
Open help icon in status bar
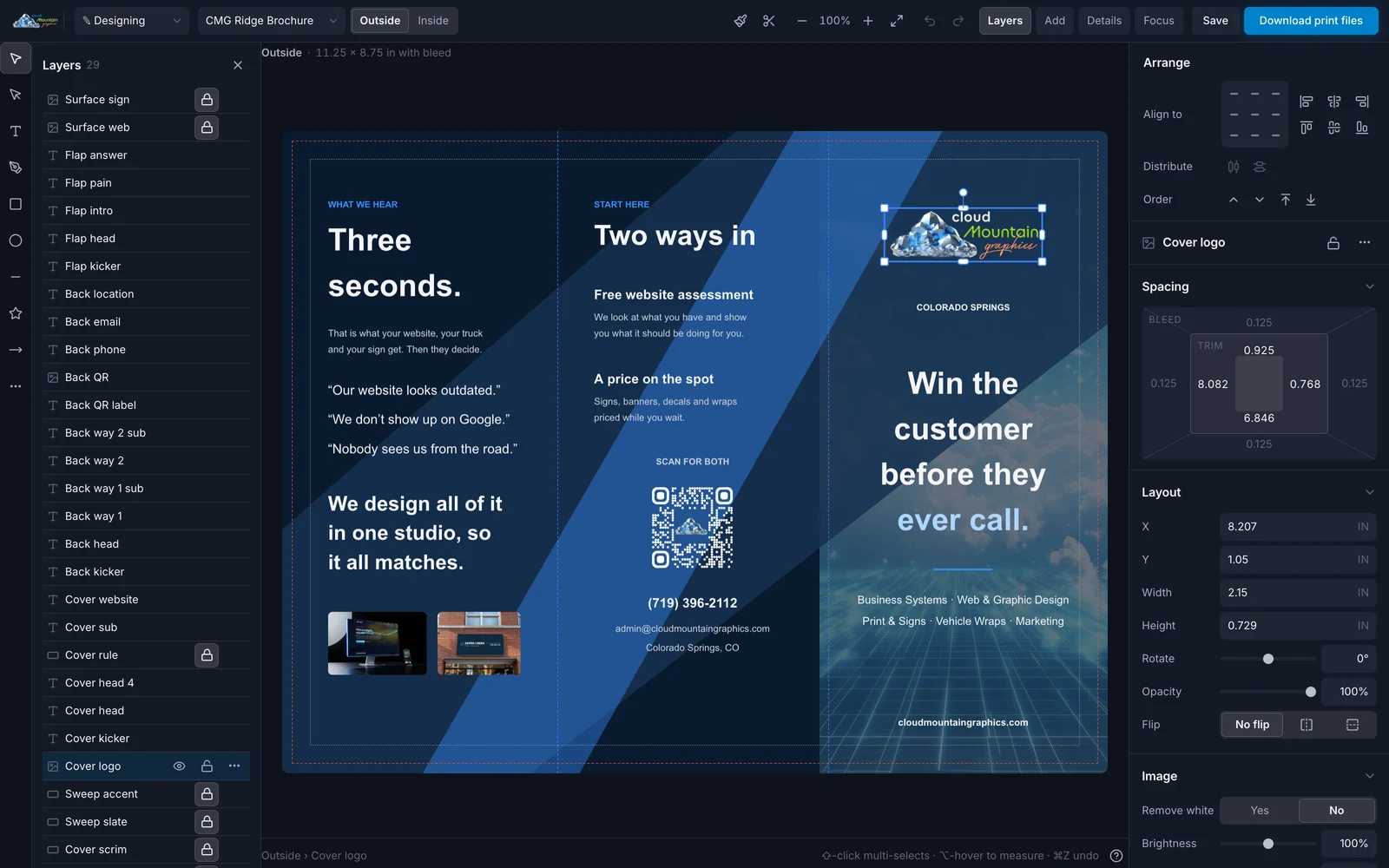tap(1116, 856)
